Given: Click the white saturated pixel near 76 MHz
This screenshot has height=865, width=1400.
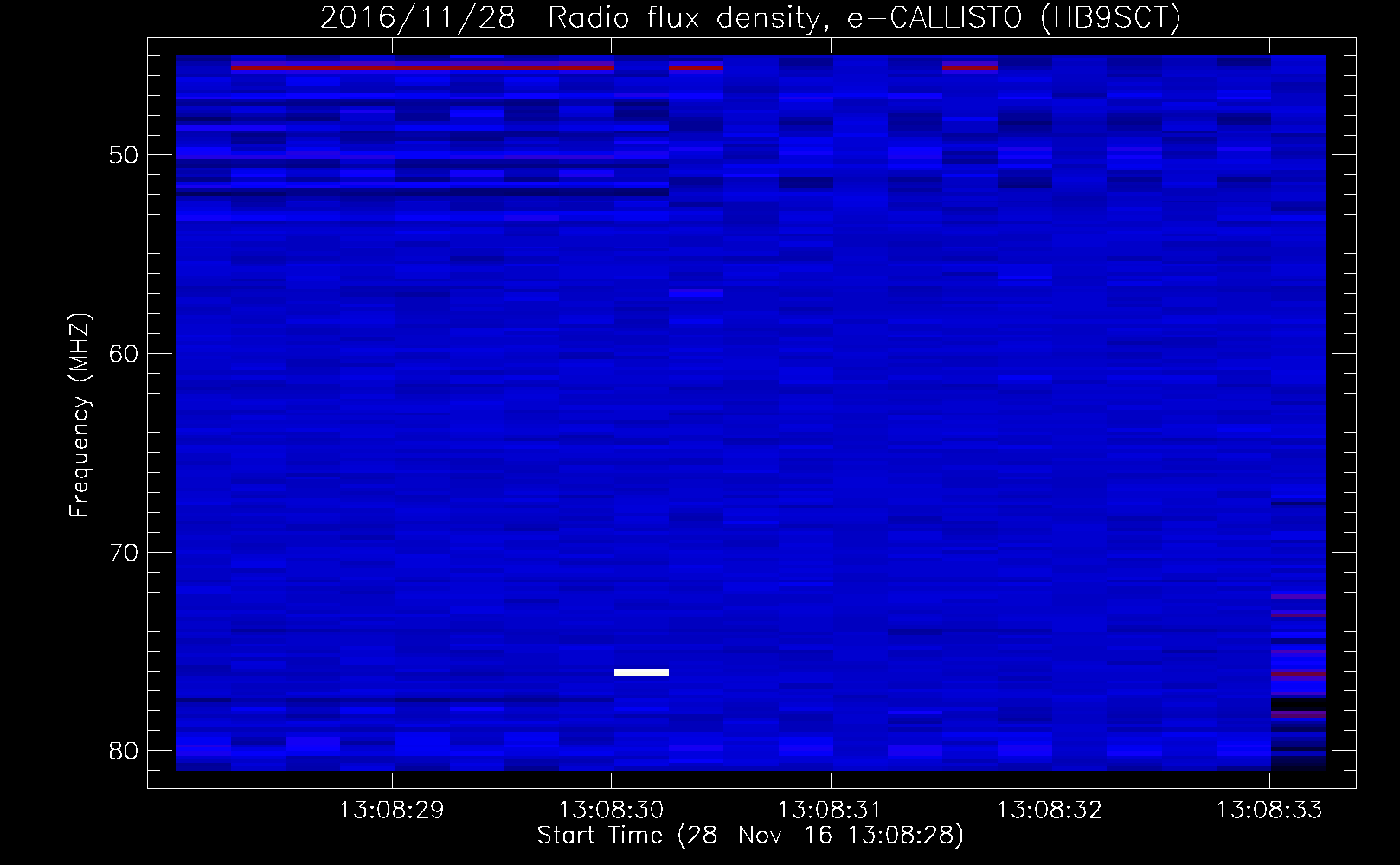Looking at the screenshot, I should (x=641, y=672).
